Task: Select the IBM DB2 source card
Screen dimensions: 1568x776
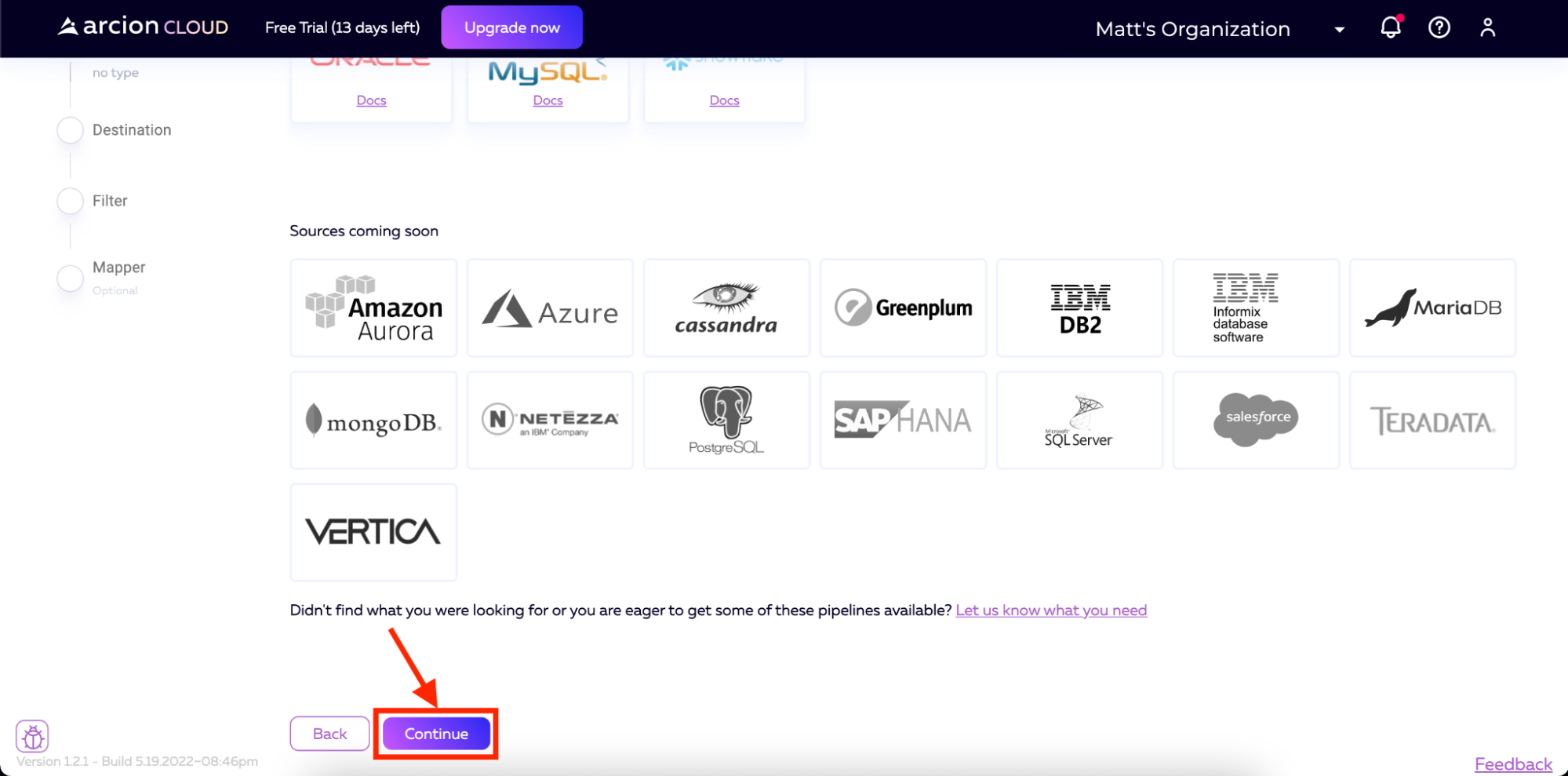Action: tap(1079, 308)
